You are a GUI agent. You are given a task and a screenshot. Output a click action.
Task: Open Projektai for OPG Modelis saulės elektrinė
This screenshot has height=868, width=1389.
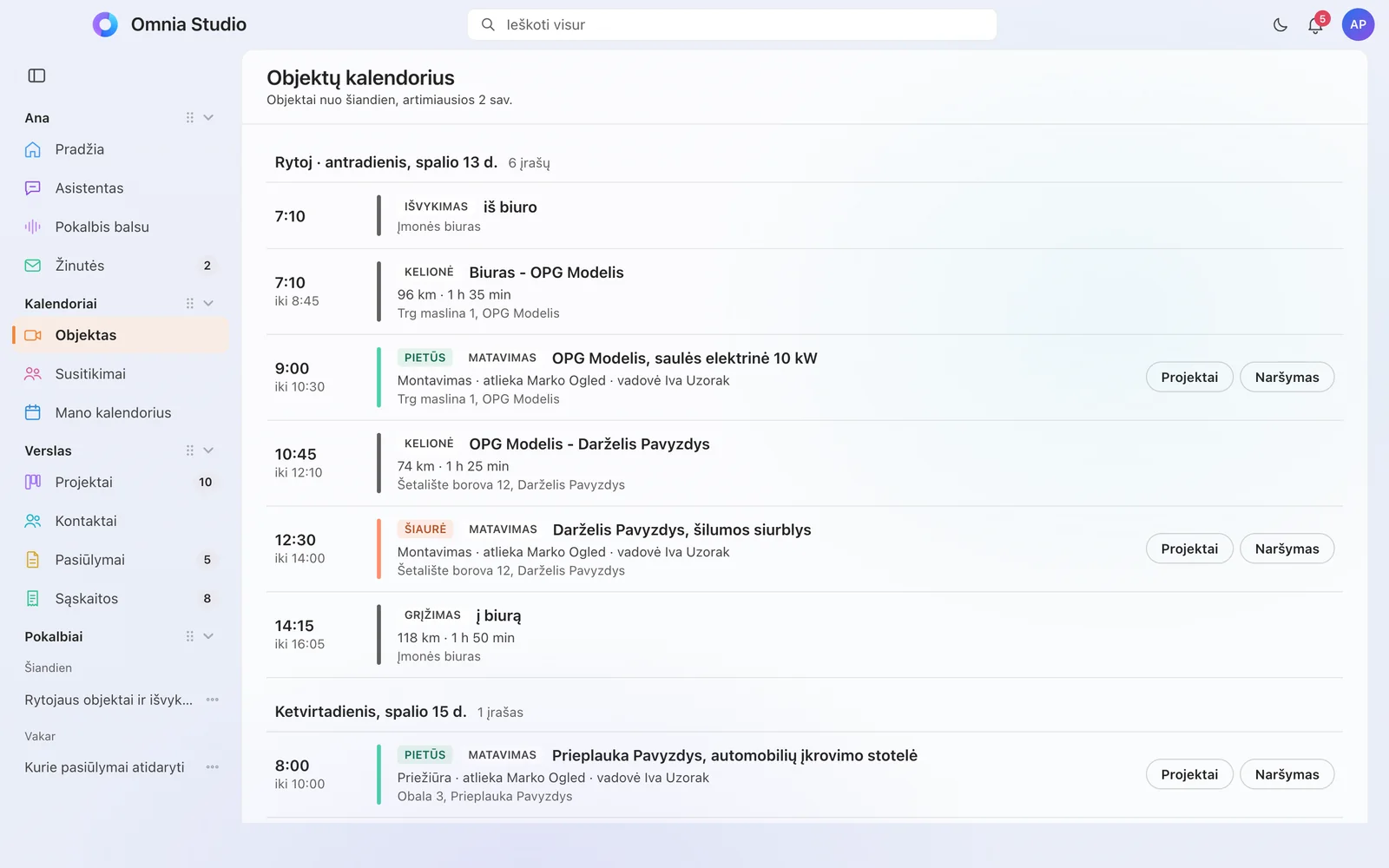(1189, 377)
